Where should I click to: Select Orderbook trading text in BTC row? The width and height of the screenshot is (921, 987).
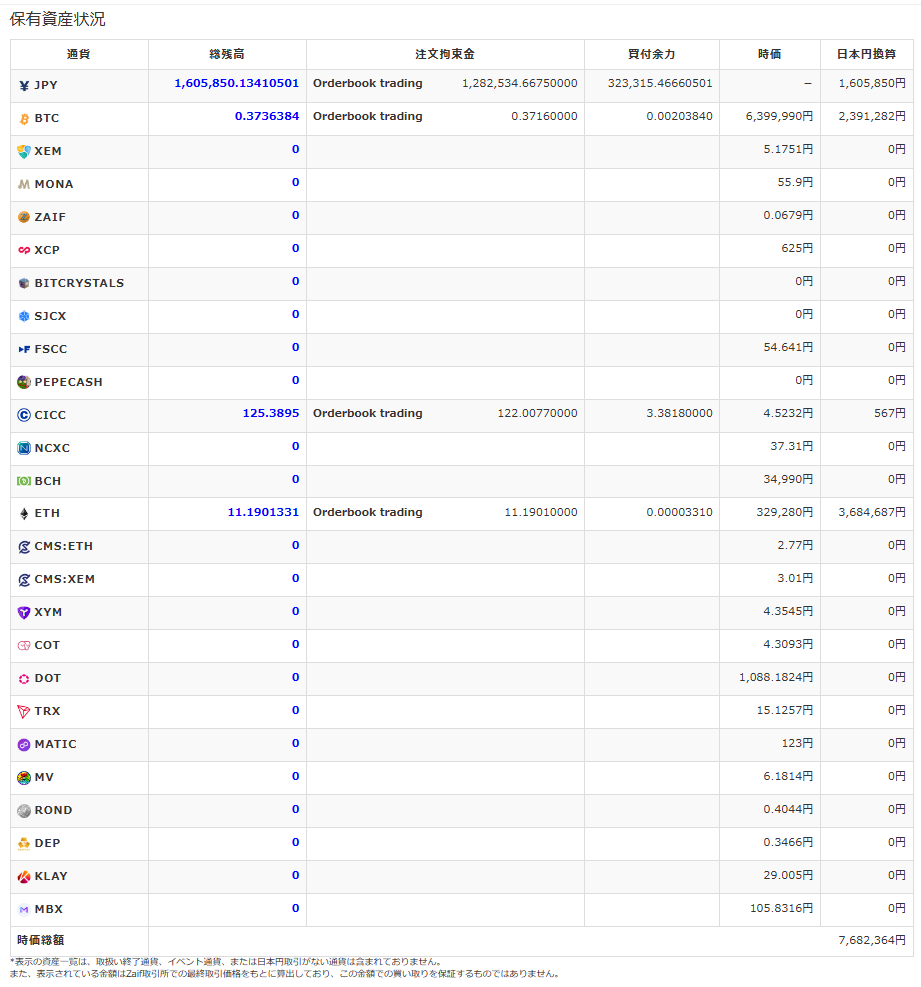click(x=368, y=116)
